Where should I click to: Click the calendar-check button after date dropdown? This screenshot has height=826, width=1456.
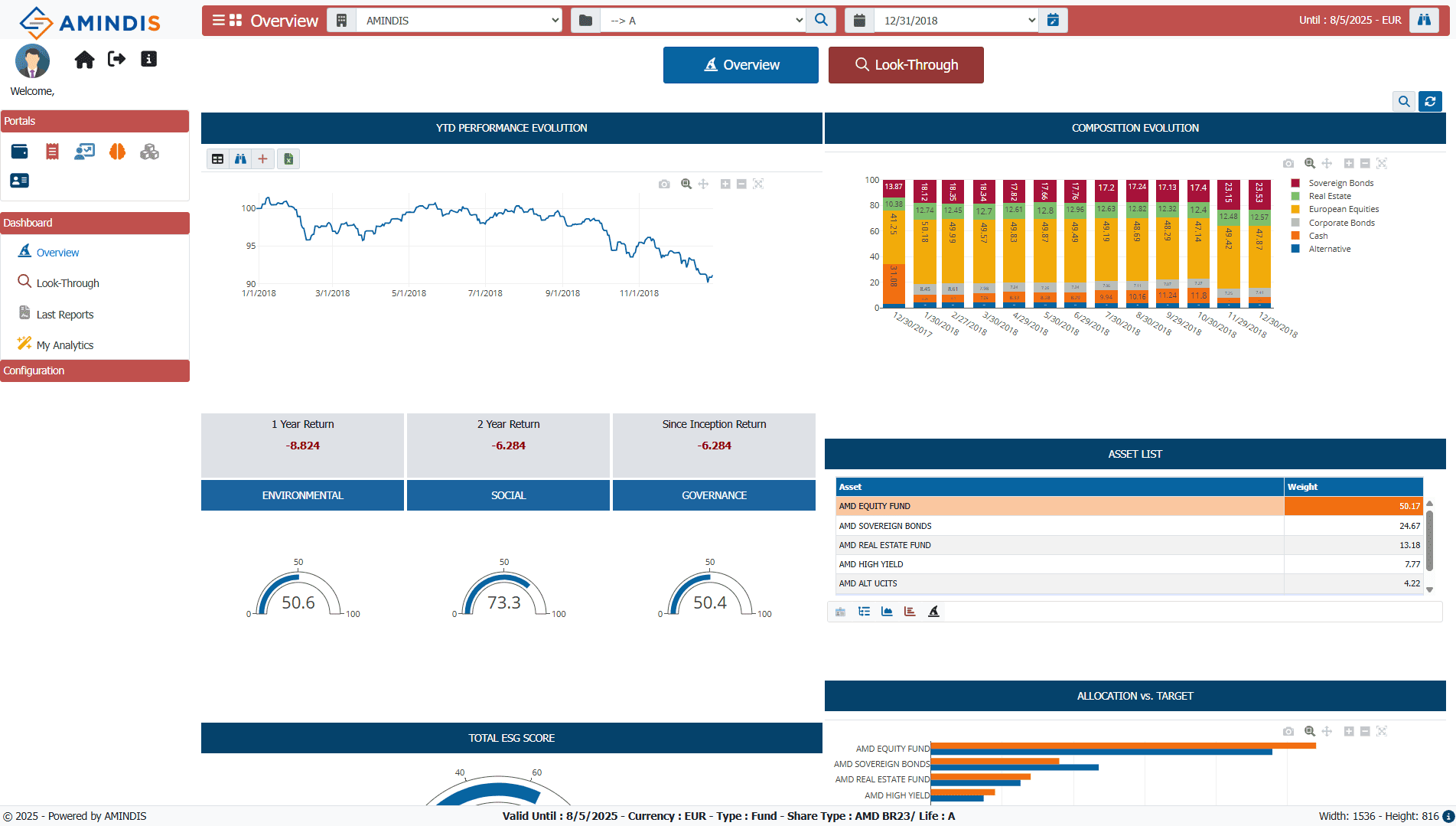coord(1054,20)
